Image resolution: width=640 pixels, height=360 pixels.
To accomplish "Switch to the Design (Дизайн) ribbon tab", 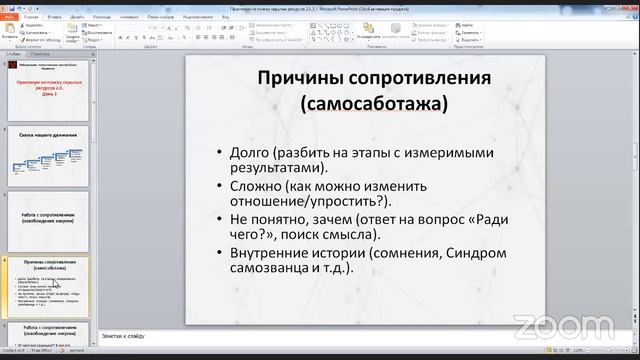I will (77, 17).
